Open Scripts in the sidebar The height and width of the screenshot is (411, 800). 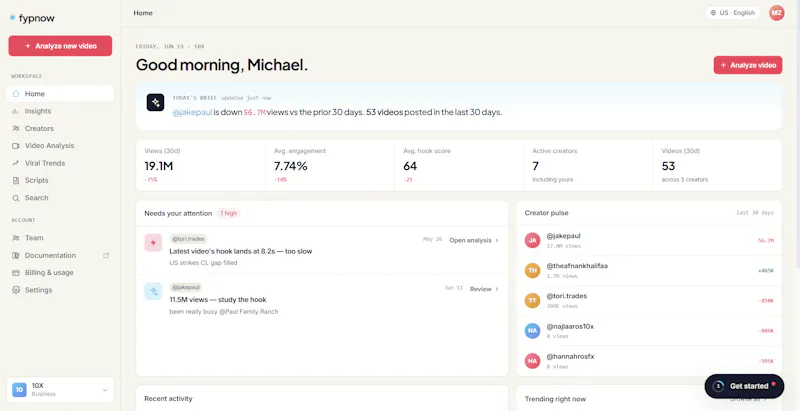pos(60,181)
